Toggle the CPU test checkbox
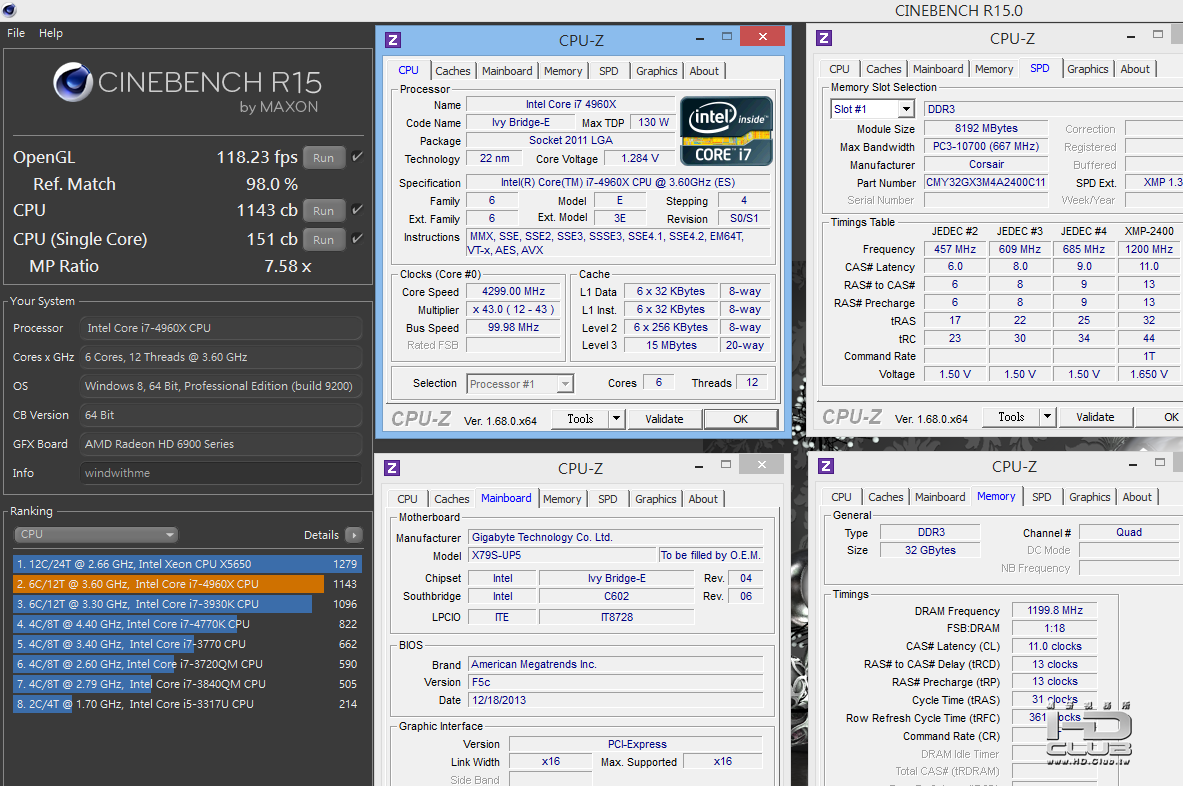The width and height of the screenshot is (1183, 786). coord(358,210)
